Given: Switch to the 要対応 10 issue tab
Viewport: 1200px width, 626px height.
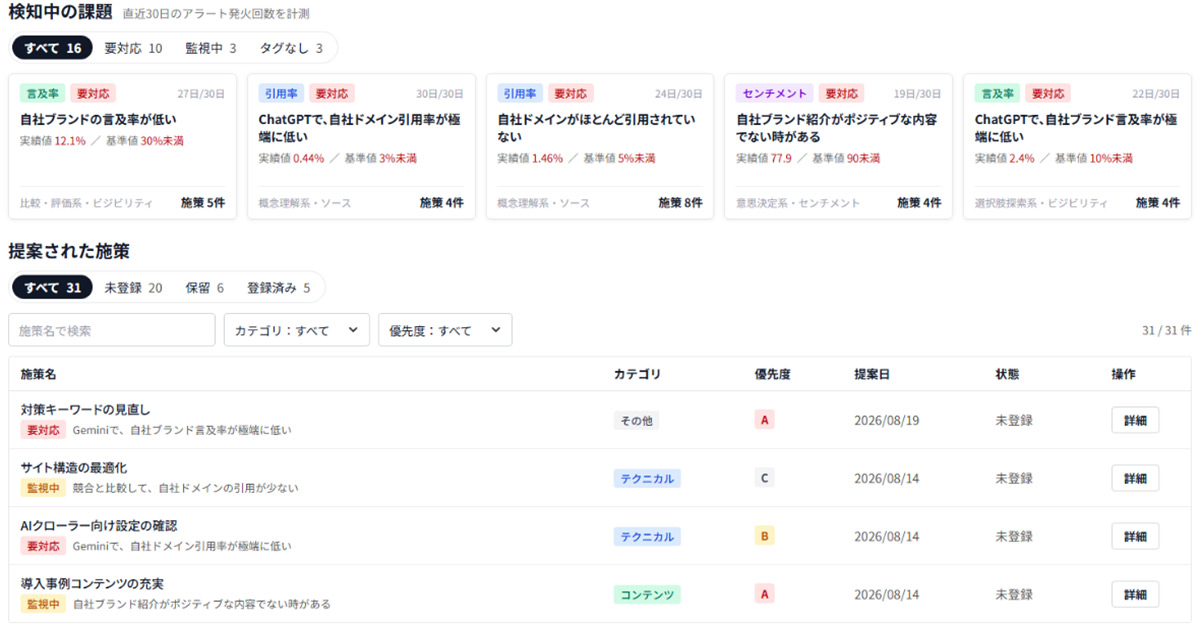Looking at the screenshot, I should tap(133, 48).
